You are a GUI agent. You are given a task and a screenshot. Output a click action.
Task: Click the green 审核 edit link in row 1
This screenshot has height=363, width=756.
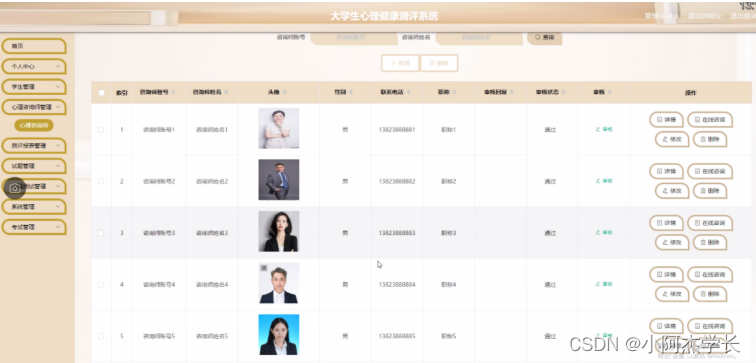pyautogui.click(x=604, y=129)
